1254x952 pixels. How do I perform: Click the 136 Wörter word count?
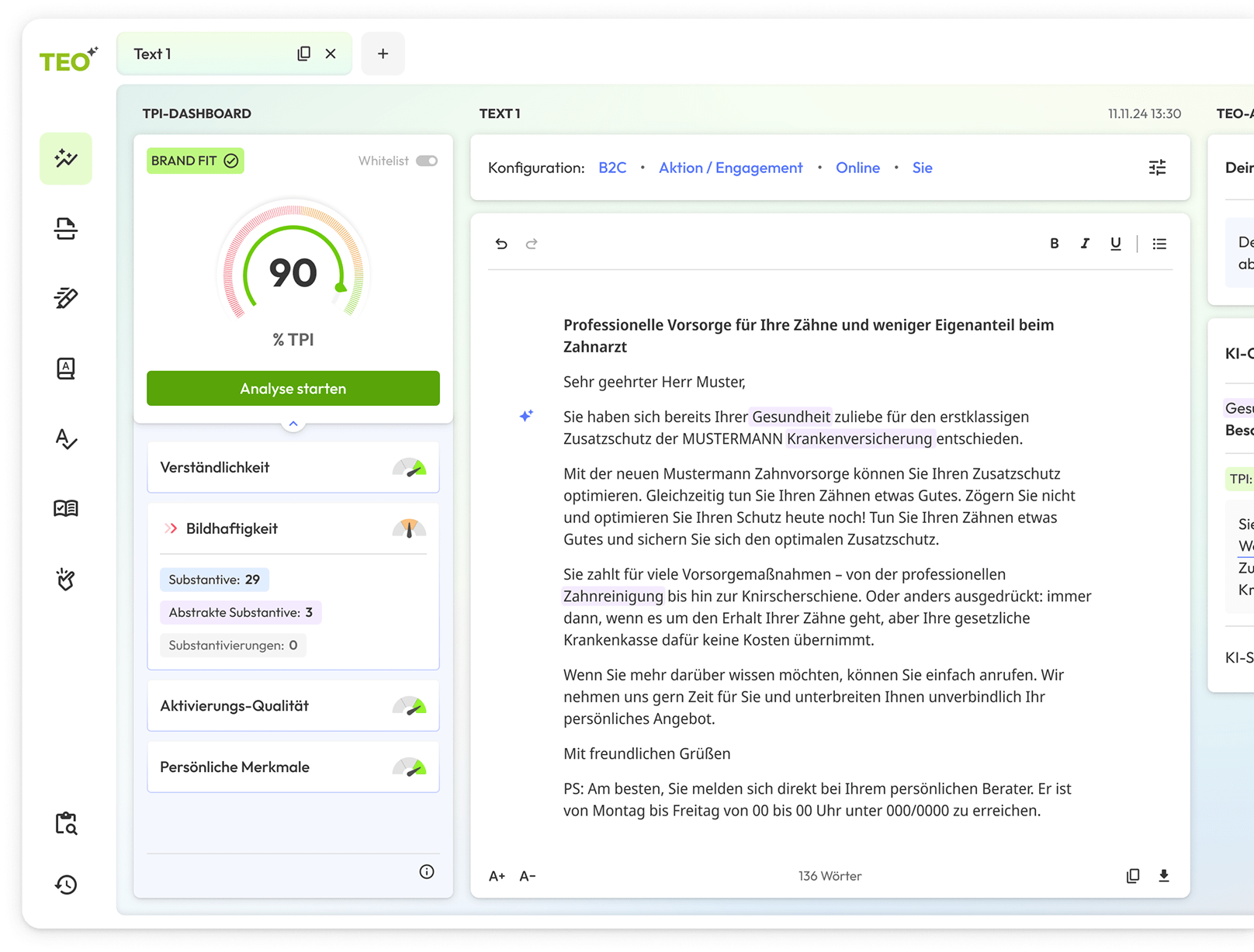click(x=830, y=876)
